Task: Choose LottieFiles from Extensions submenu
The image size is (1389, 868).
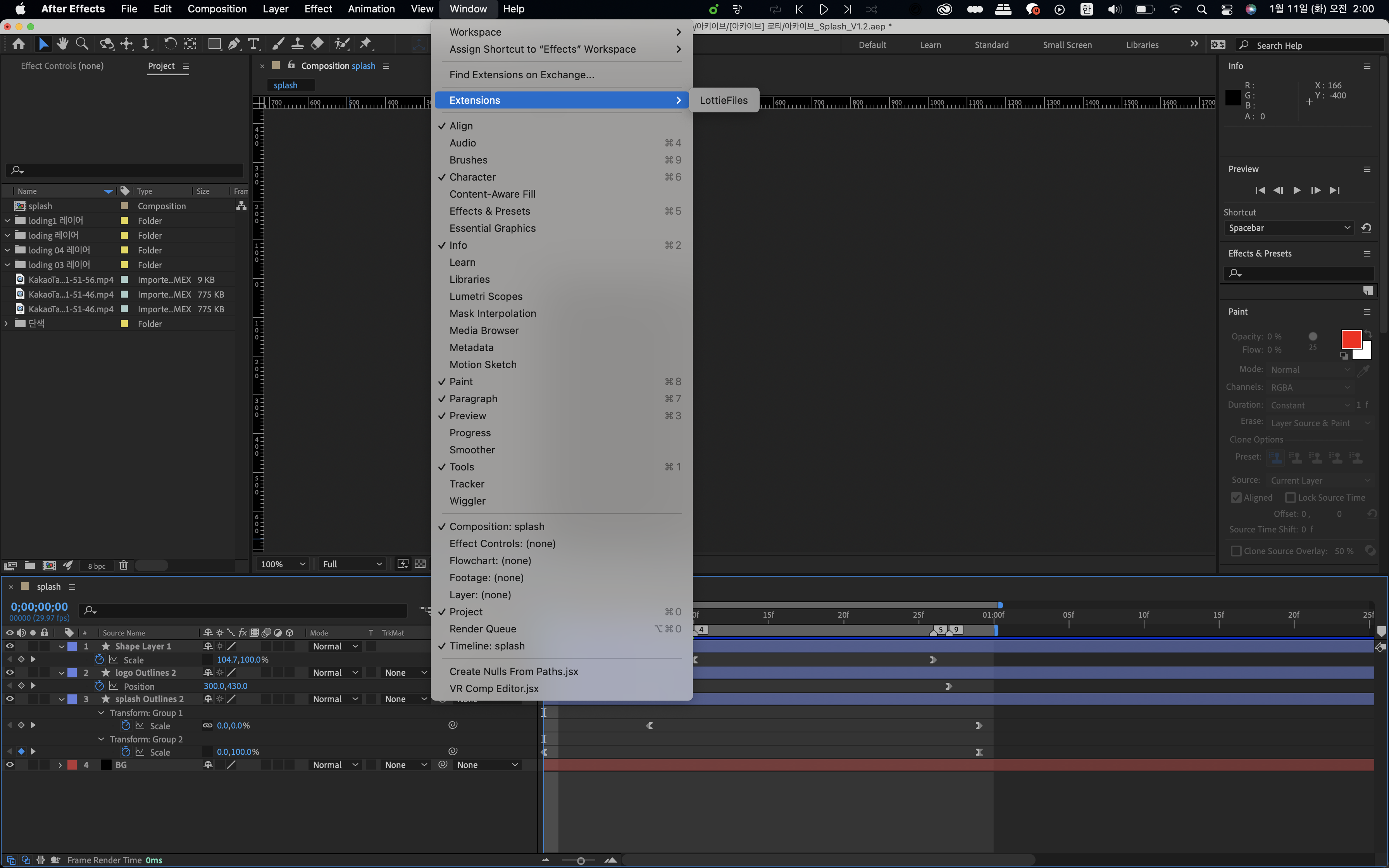Action: [x=723, y=100]
